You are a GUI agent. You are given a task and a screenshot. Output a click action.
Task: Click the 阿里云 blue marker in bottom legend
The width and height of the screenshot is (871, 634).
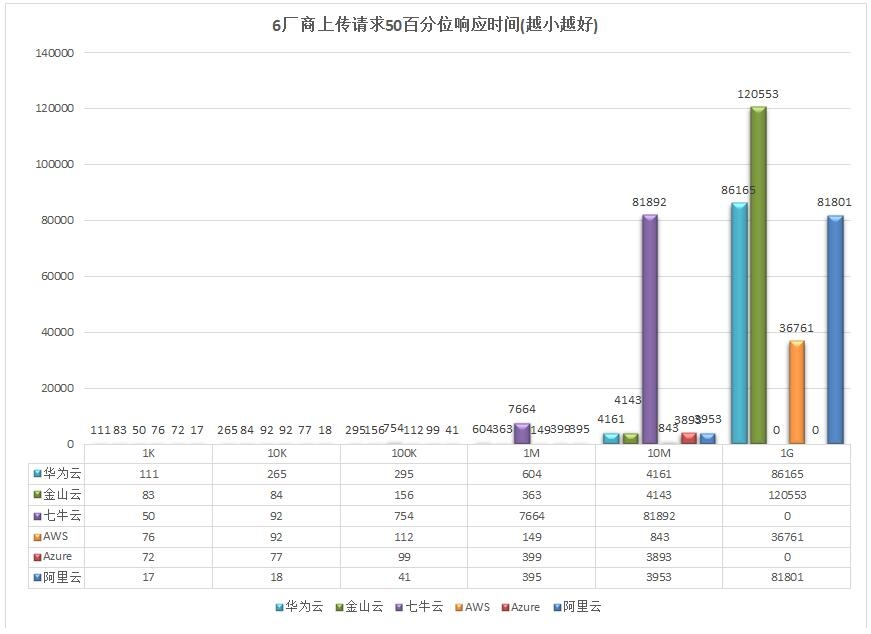pyautogui.click(x=556, y=607)
